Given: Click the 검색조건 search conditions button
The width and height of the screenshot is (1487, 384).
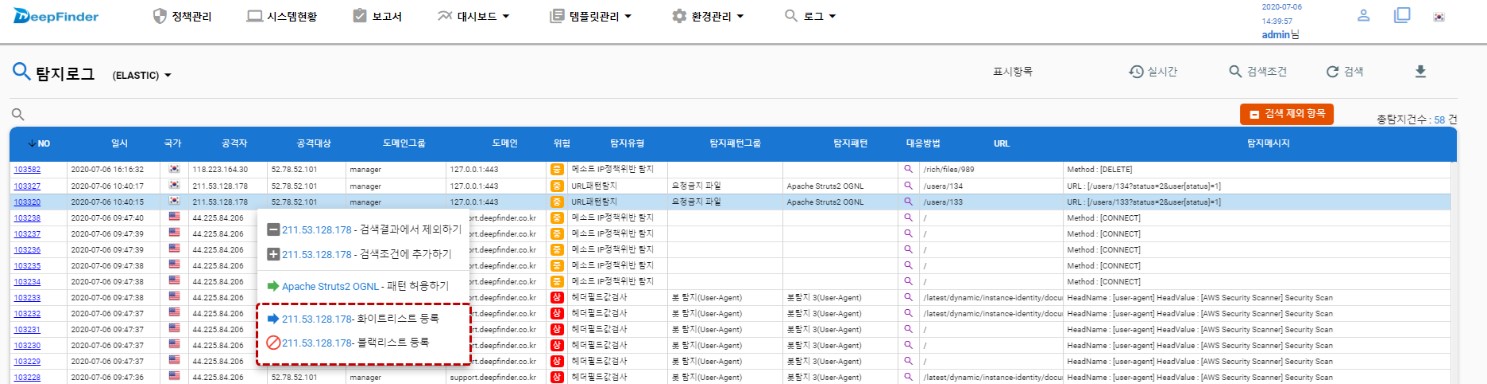Looking at the screenshot, I should click(x=1258, y=72).
